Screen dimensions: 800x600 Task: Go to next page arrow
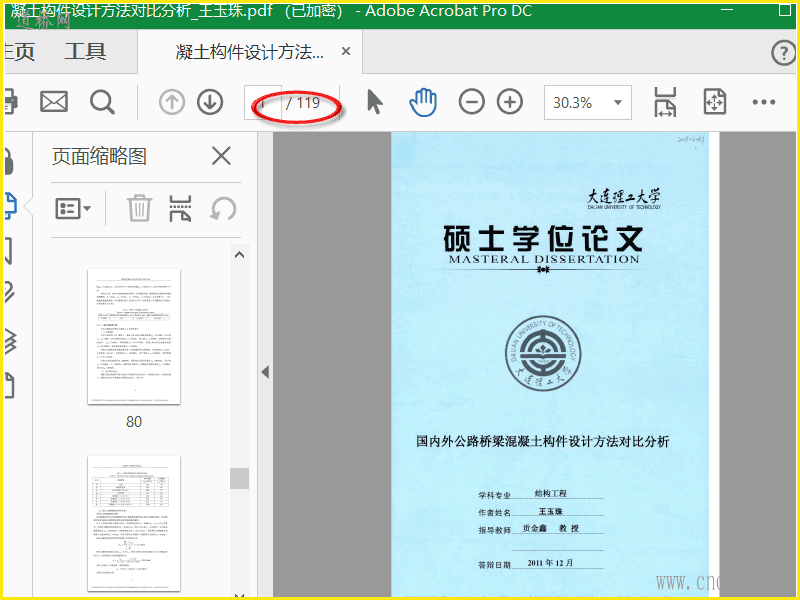click(x=210, y=102)
